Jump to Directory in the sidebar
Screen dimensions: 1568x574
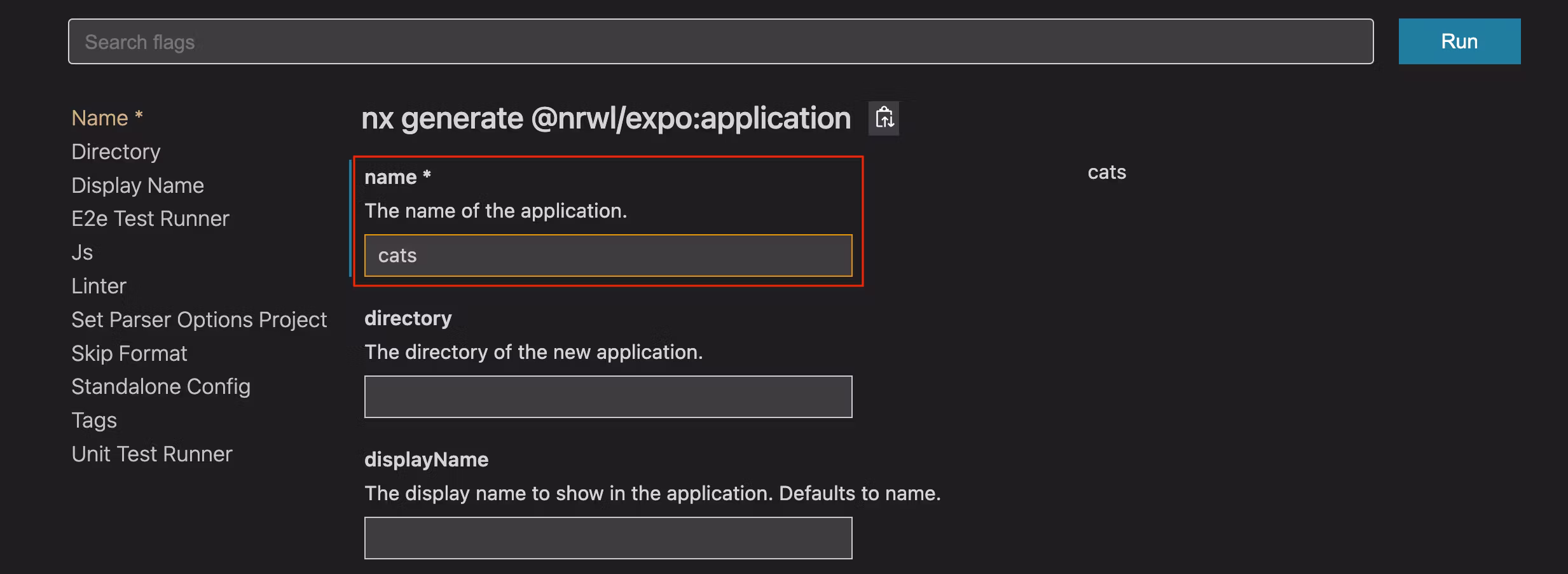click(116, 152)
